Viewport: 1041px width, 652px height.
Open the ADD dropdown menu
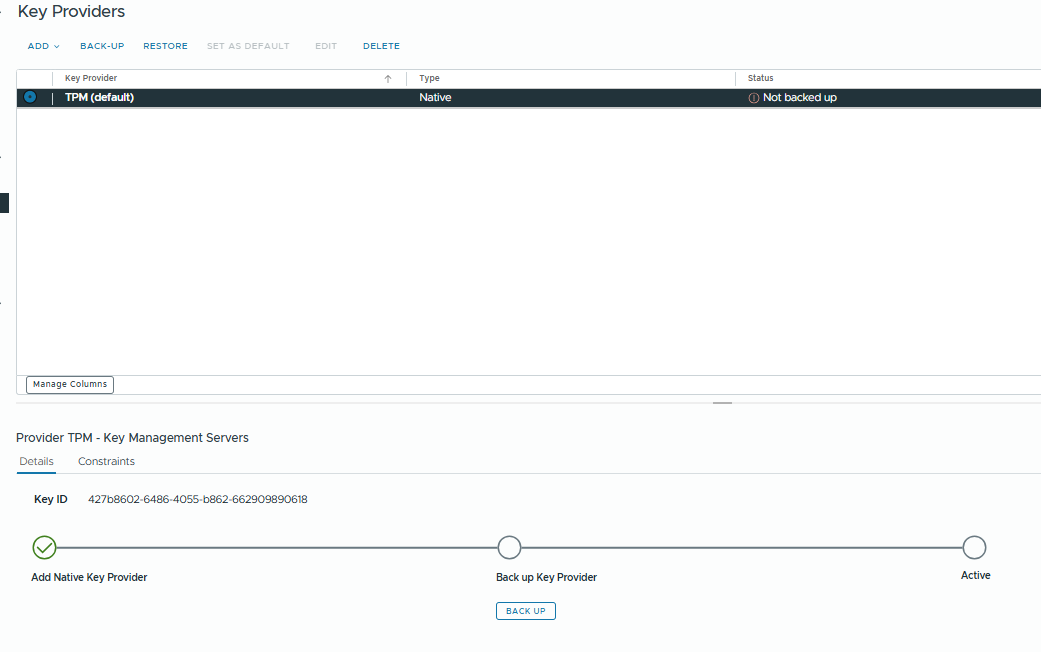pos(43,46)
